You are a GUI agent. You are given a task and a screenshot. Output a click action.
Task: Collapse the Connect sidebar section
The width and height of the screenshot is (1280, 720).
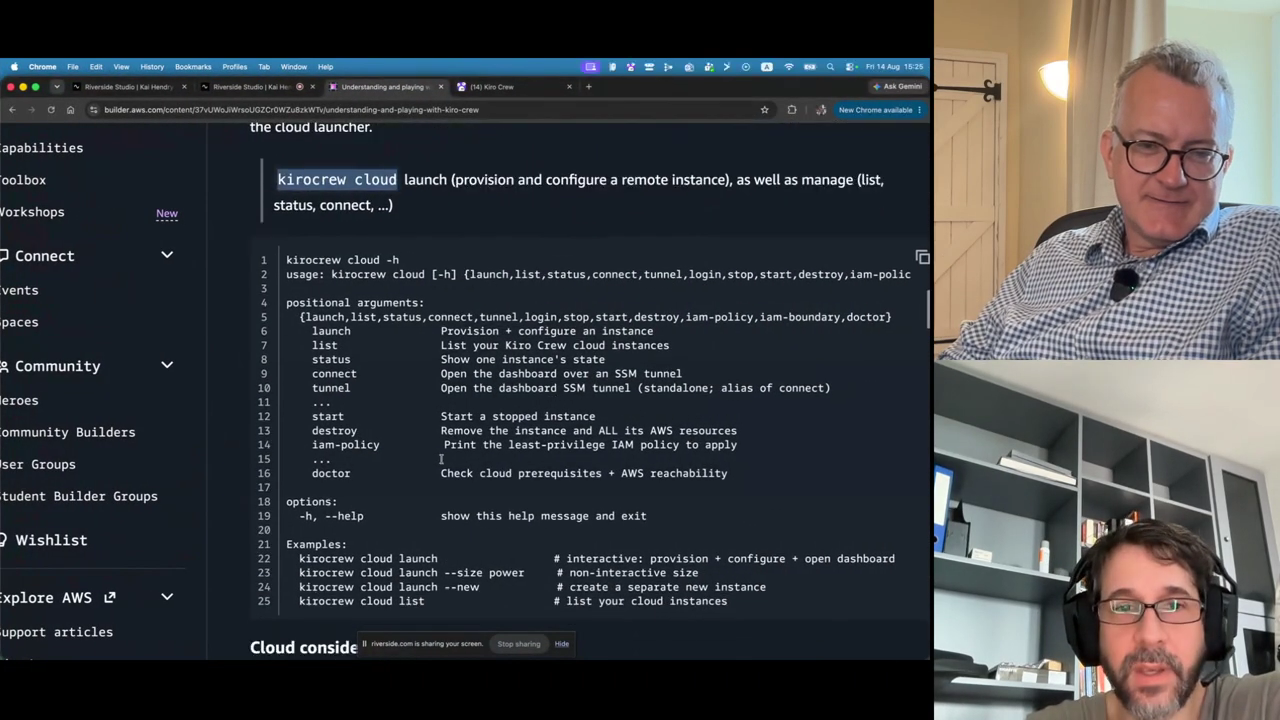(x=167, y=256)
